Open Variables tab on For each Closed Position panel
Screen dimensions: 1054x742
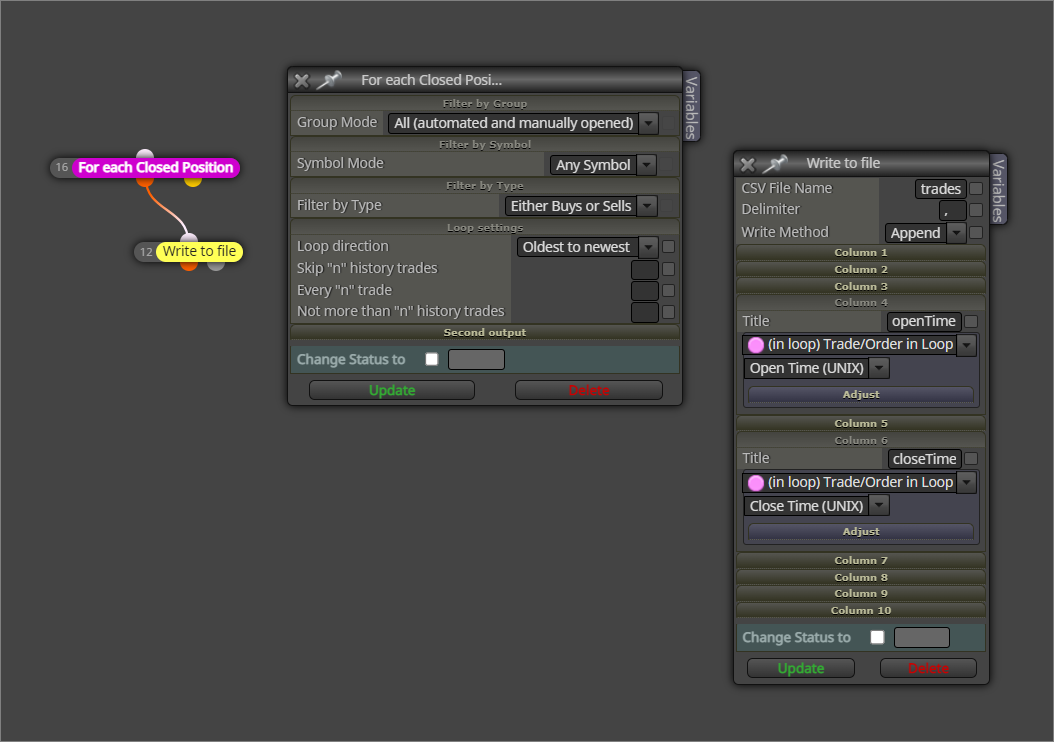click(691, 106)
